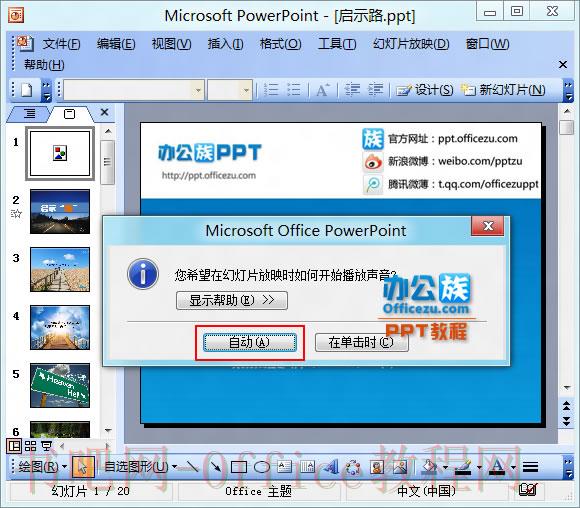Select the Line drawing tool
Viewport: 580px width, 508px height.
tap(191, 467)
